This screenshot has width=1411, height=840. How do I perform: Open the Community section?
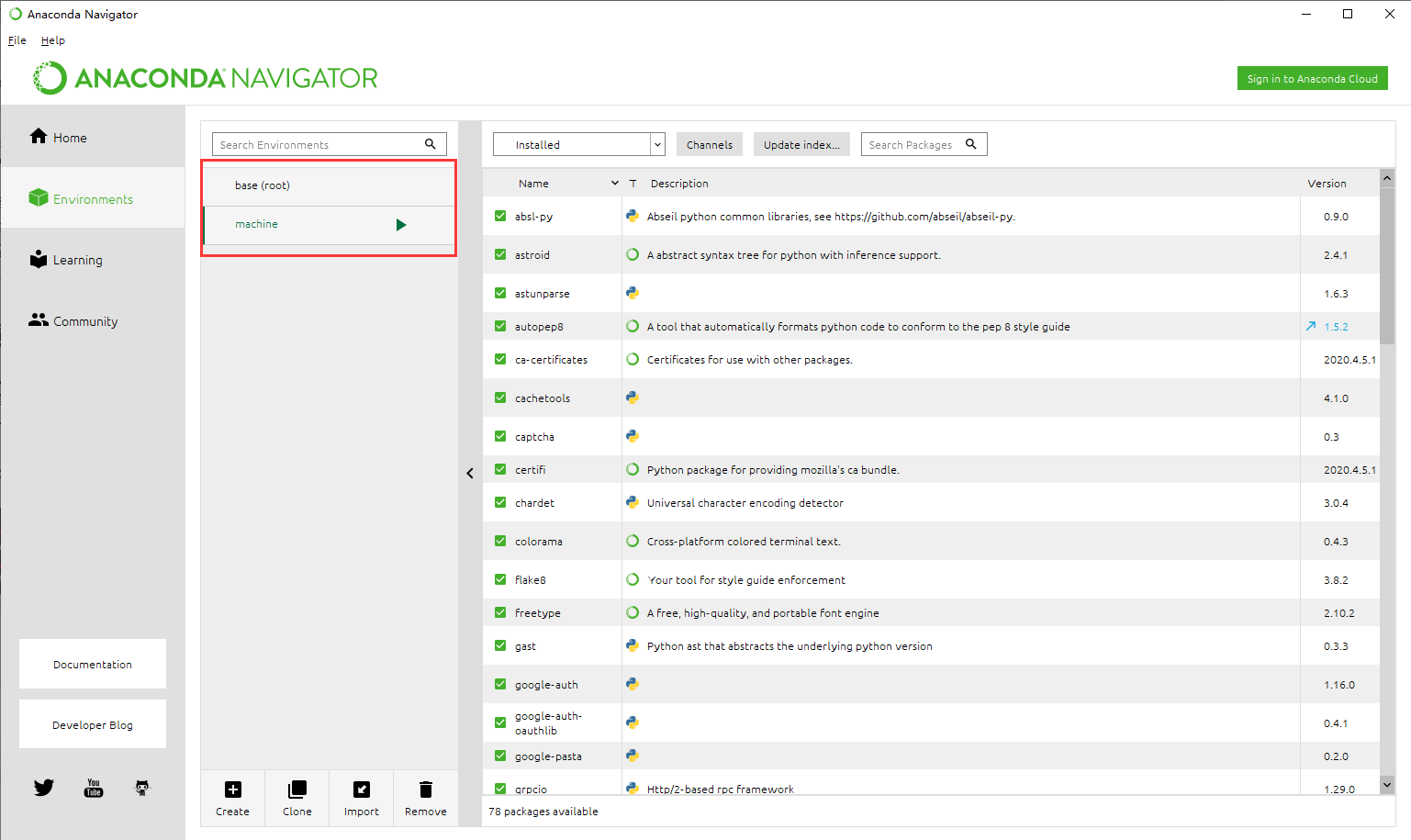(x=72, y=320)
